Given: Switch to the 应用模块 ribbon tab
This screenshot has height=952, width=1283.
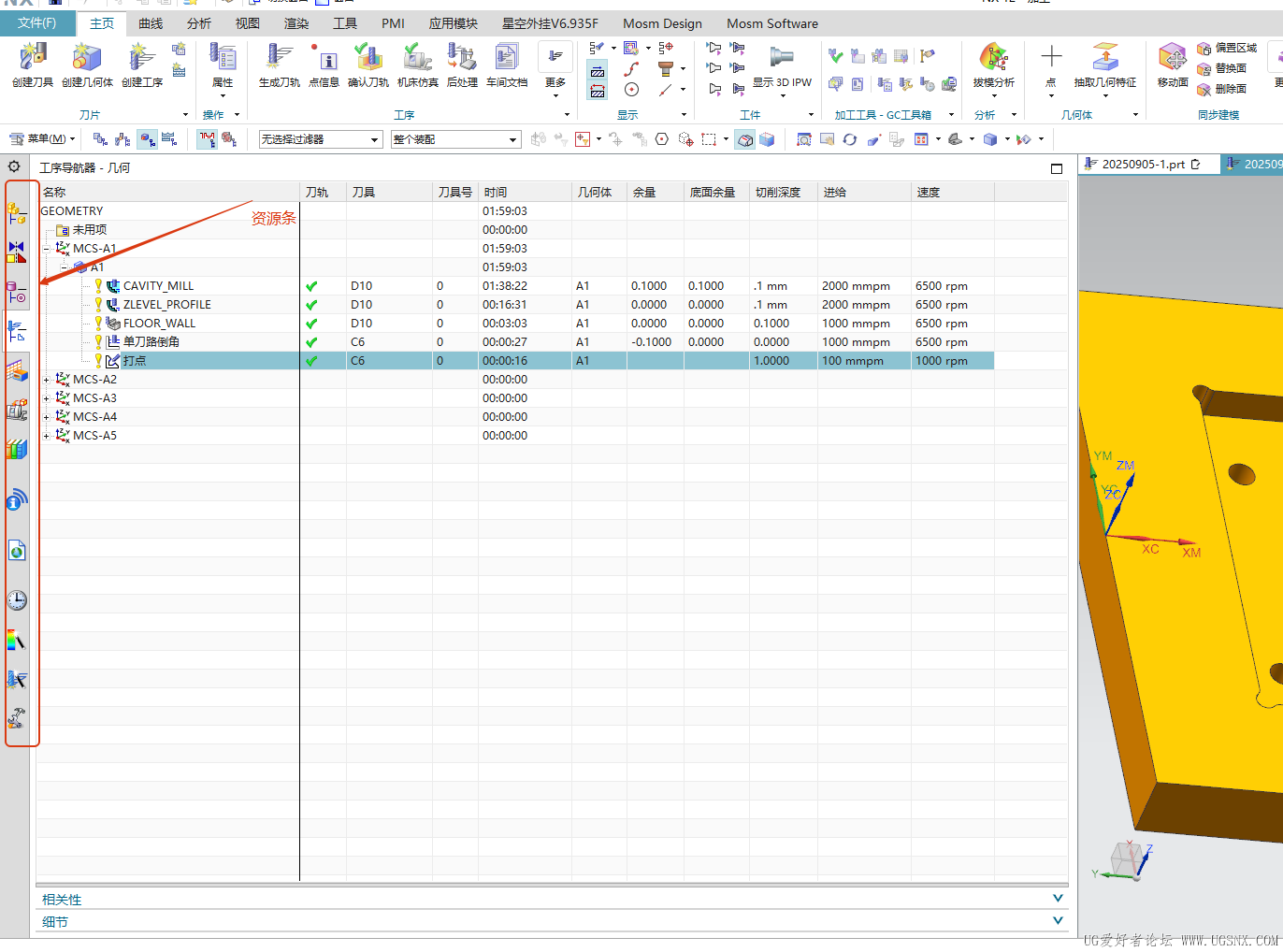Looking at the screenshot, I should [454, 23].
